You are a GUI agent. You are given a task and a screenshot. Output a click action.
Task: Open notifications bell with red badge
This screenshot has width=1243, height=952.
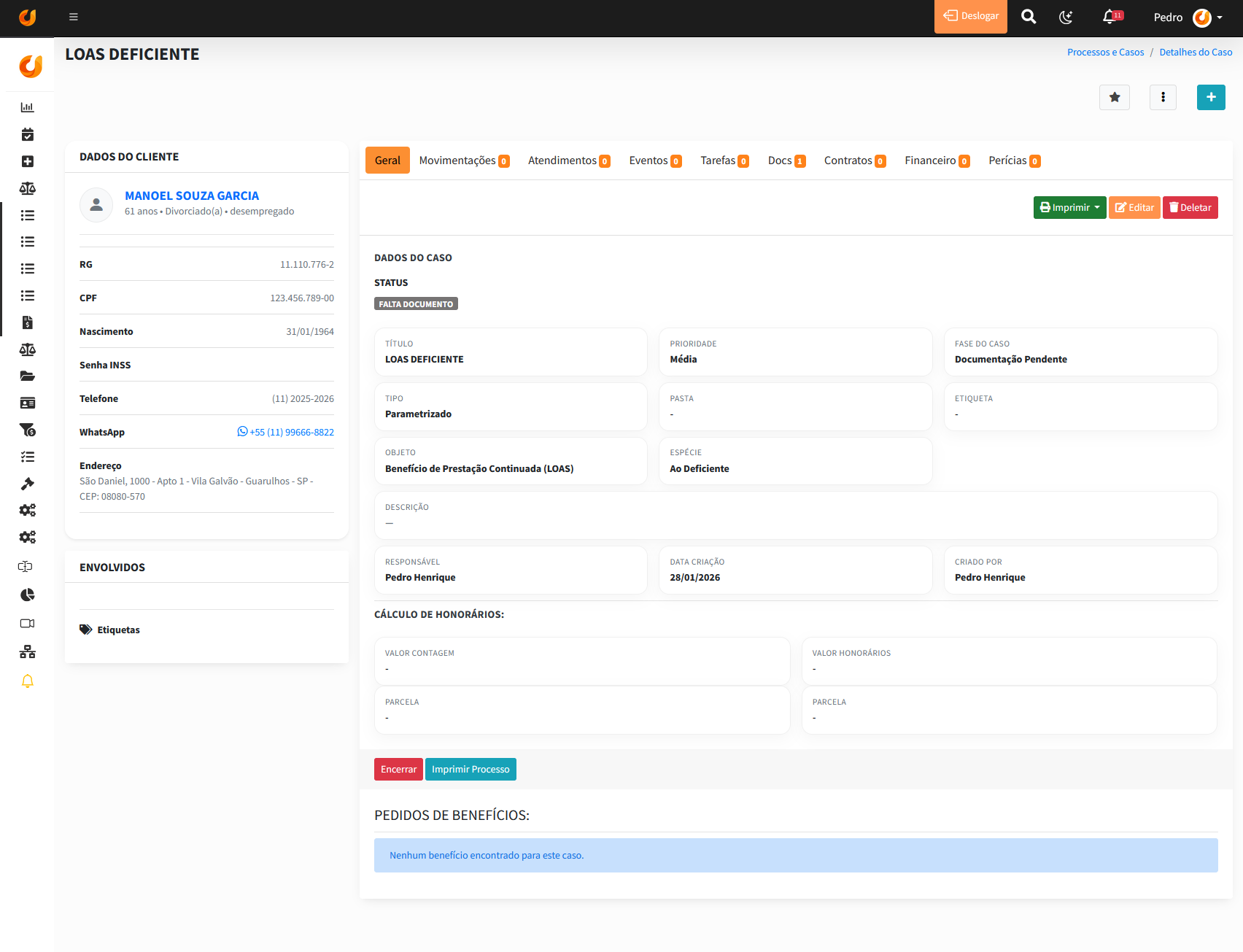[x=1110, y=17]
